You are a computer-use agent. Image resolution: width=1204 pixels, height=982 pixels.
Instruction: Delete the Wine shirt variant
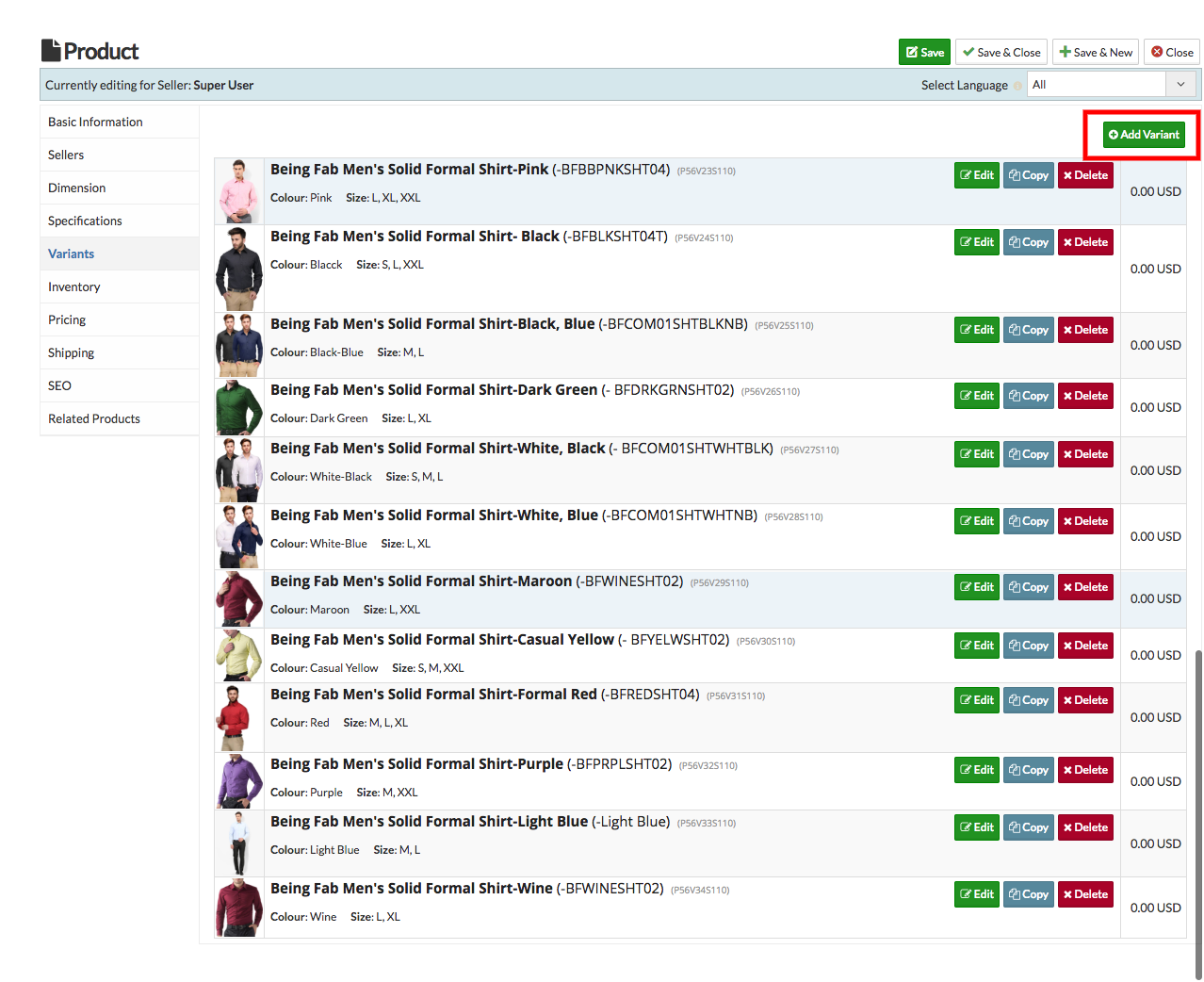tap(1085, 894)
